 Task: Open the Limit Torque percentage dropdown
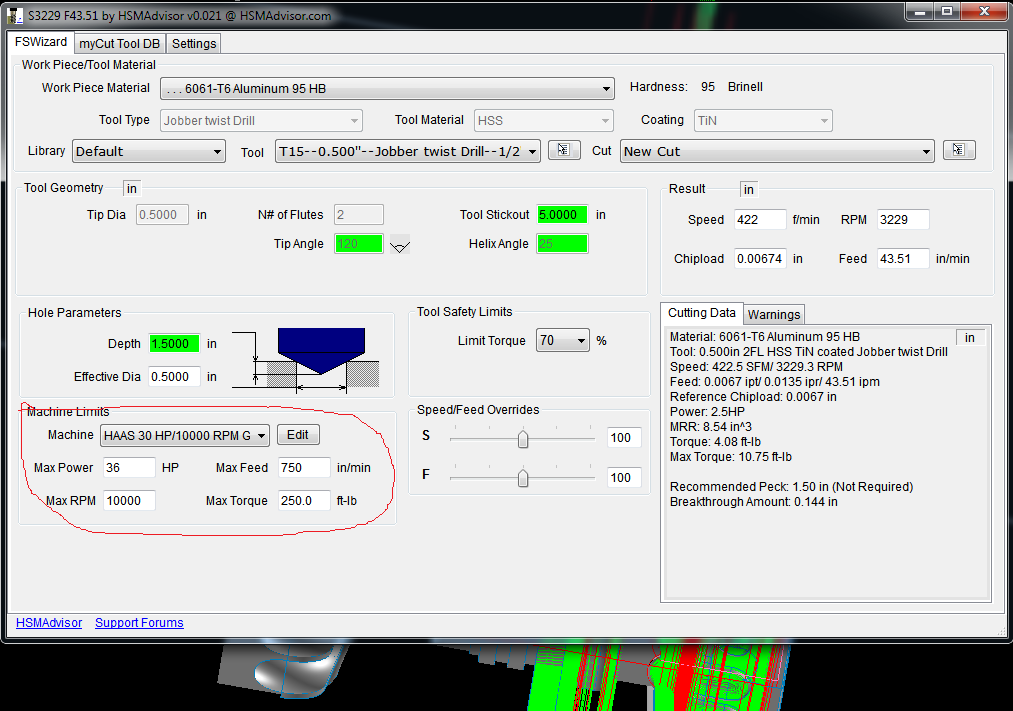[562, 341]
